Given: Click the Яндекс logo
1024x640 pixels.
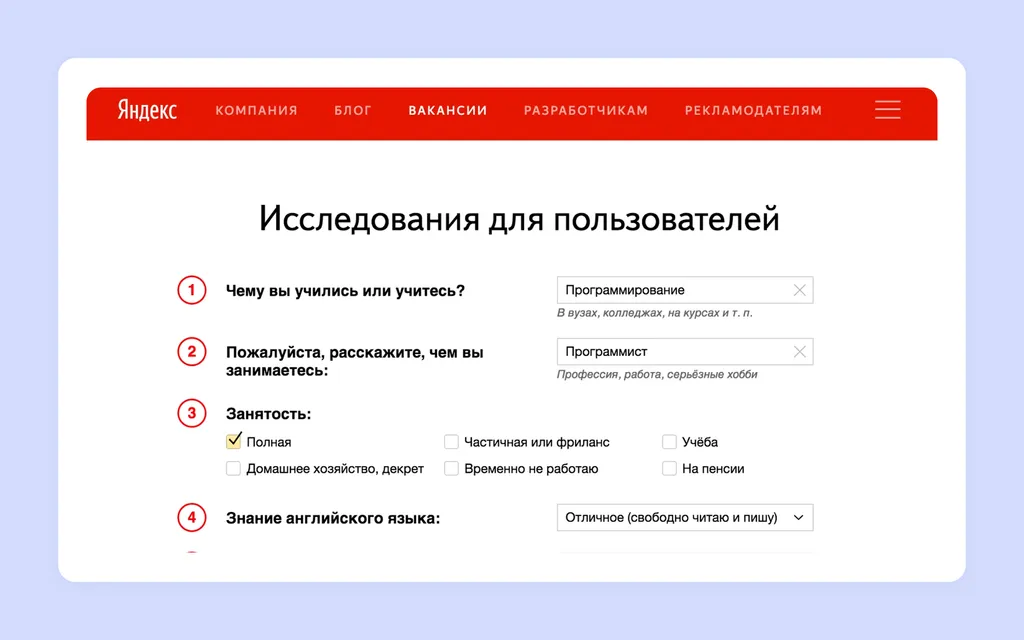Looking at the screenshot, I should pyautogui.click(x=147, y=110).
